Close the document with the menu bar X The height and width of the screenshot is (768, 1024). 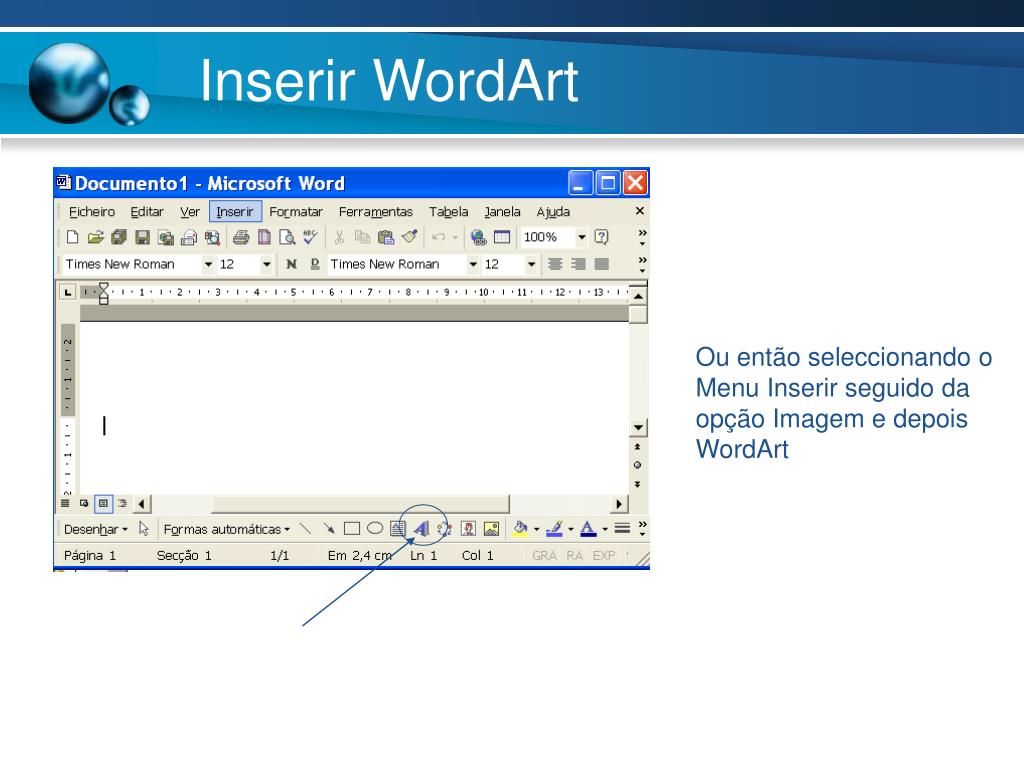(640, 211)
